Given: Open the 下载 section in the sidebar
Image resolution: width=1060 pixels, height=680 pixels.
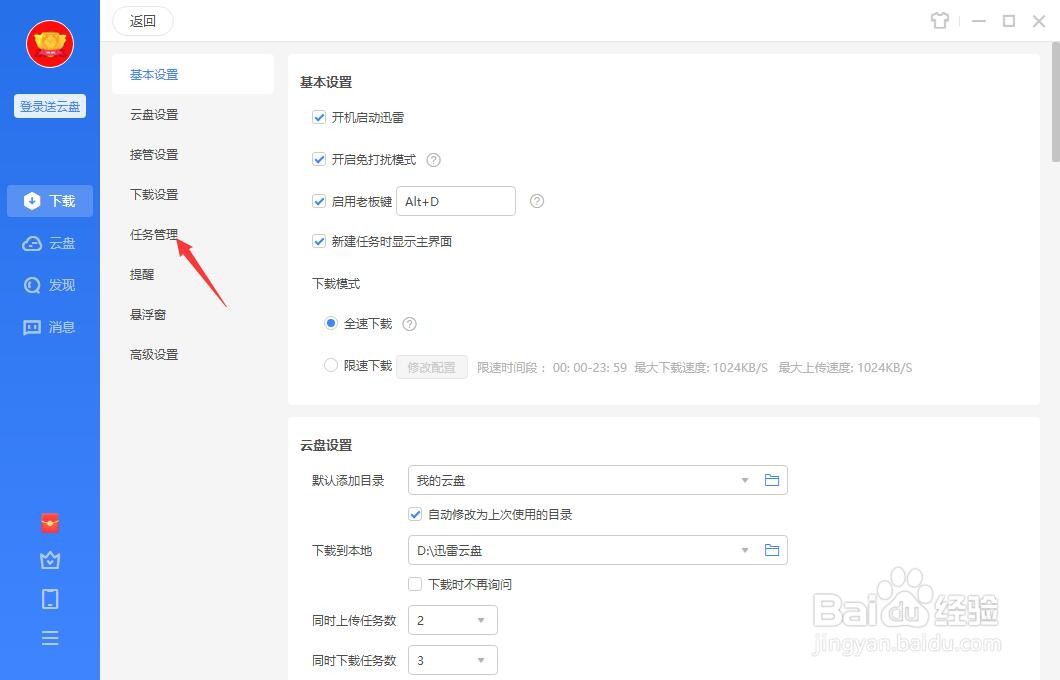Looking at the screenshot, I should coord(50,200).
